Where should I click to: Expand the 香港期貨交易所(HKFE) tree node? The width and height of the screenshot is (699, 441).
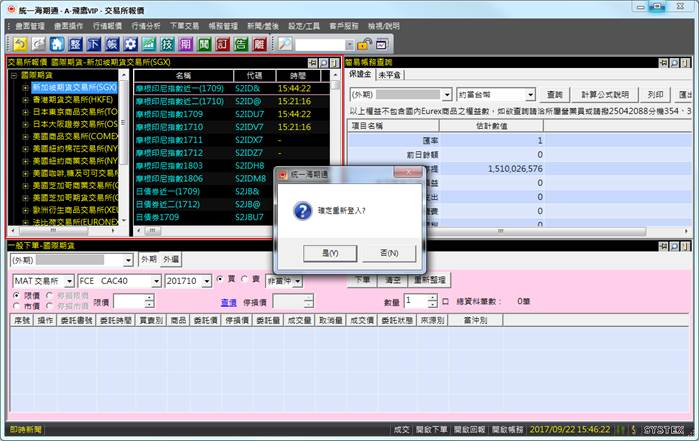(25, 100)
